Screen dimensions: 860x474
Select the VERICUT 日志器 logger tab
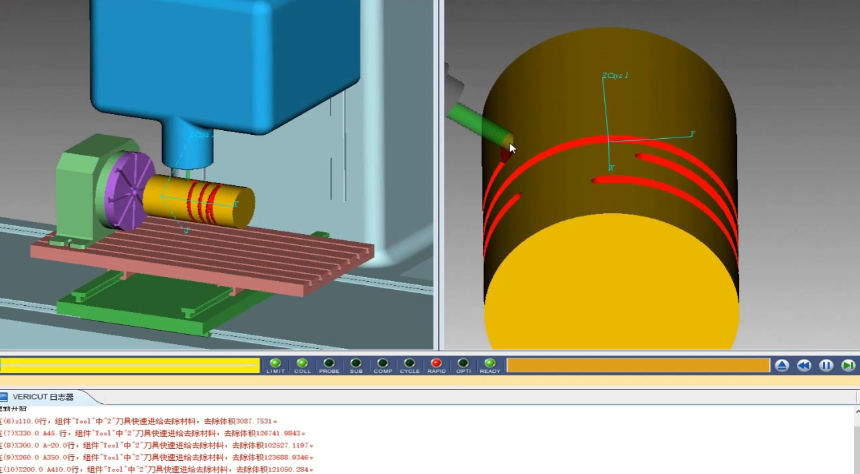pos(42,397)
